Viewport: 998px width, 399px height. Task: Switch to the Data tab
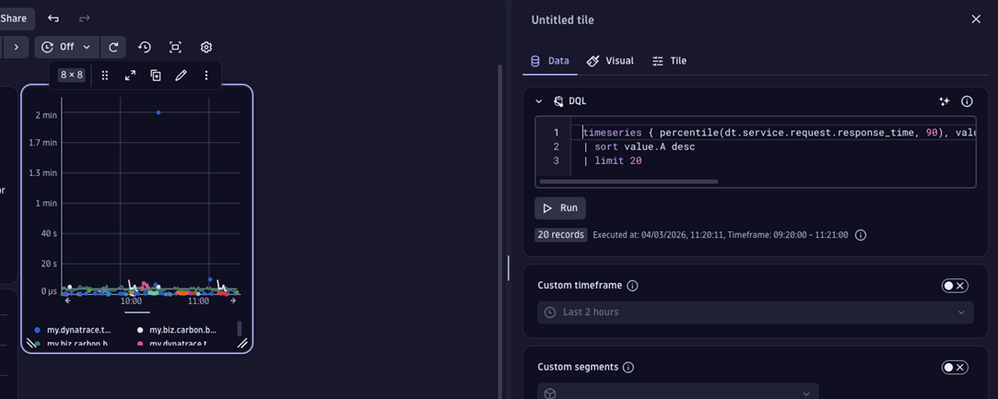(x=550, y=61)
